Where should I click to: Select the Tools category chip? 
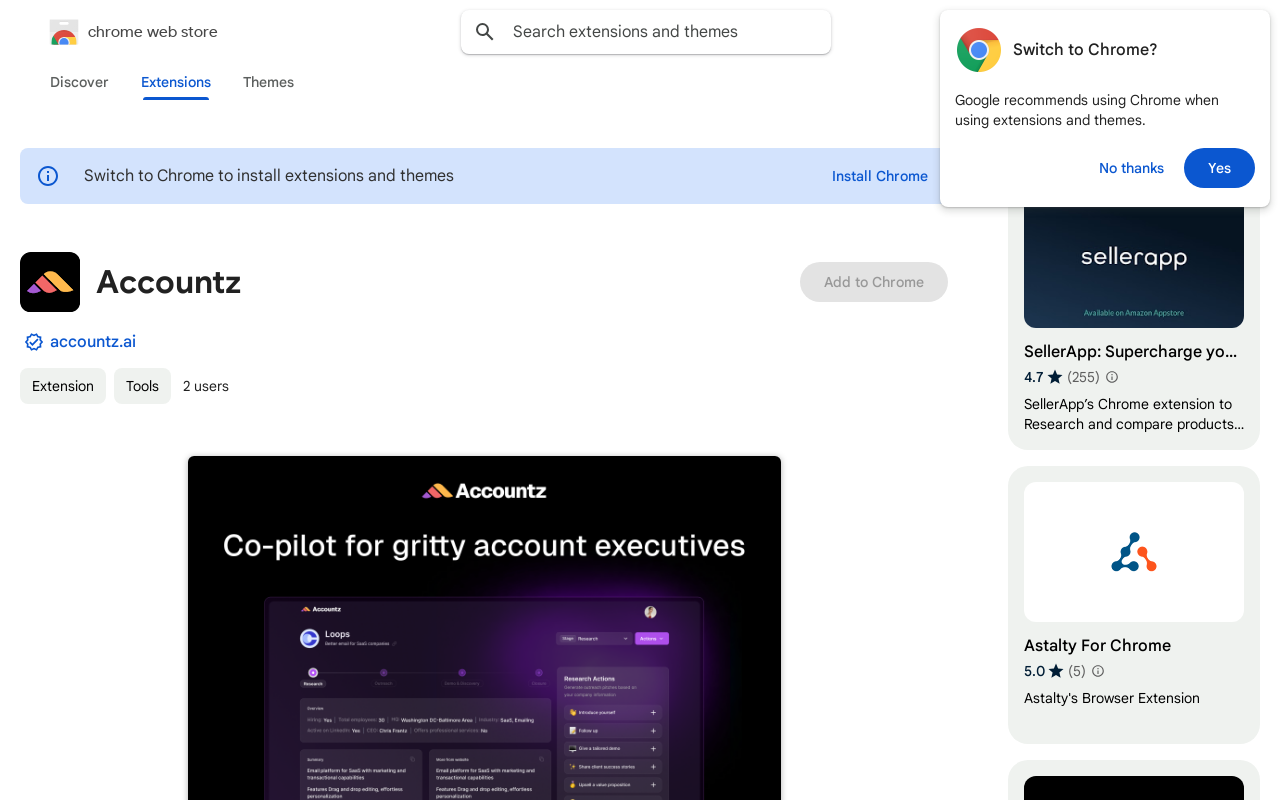[142, 386]
